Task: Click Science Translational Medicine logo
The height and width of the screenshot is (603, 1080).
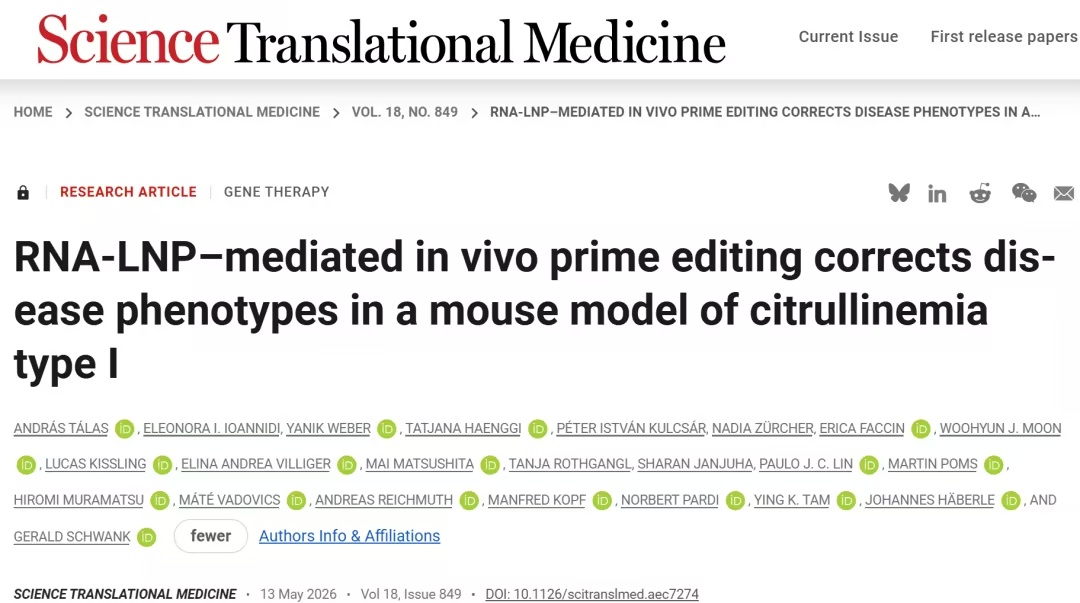Action: (x=381, y=40)
